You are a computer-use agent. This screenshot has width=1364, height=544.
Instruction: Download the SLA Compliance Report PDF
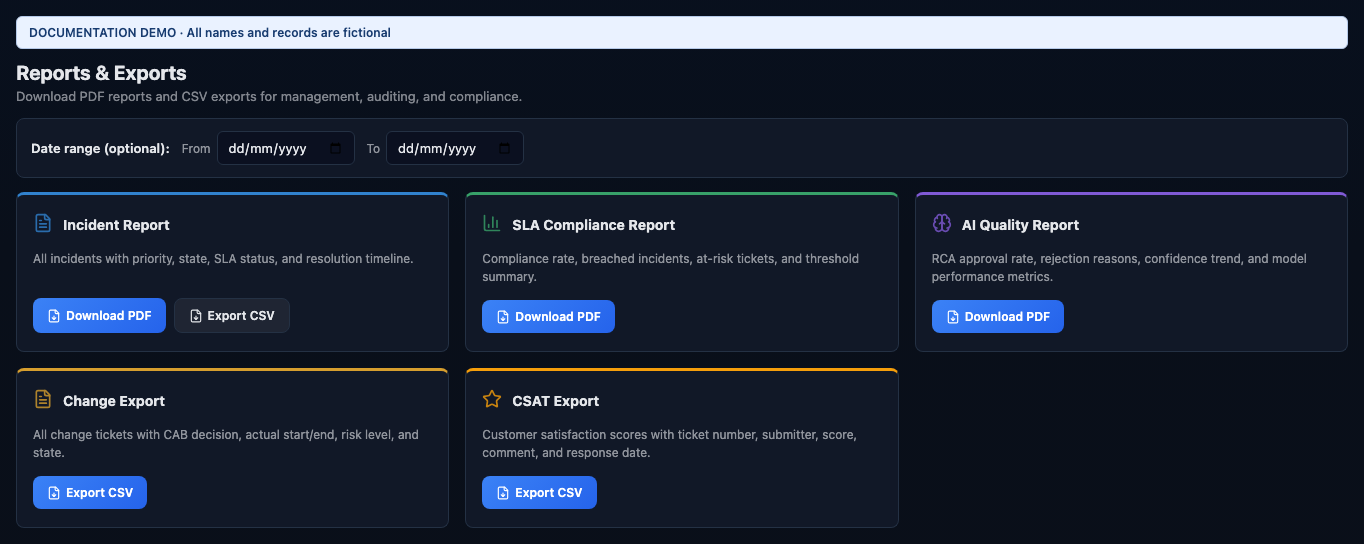[x=548, y=316]
